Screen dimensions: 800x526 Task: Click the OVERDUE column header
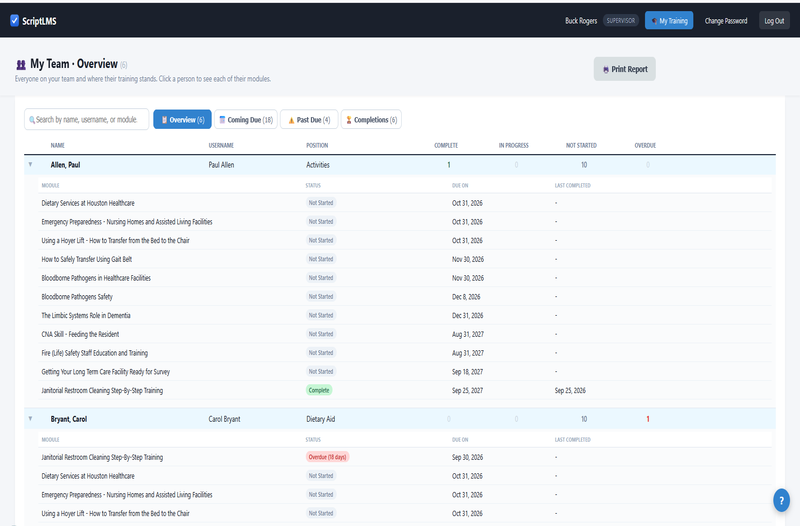(x=645, y=145)
